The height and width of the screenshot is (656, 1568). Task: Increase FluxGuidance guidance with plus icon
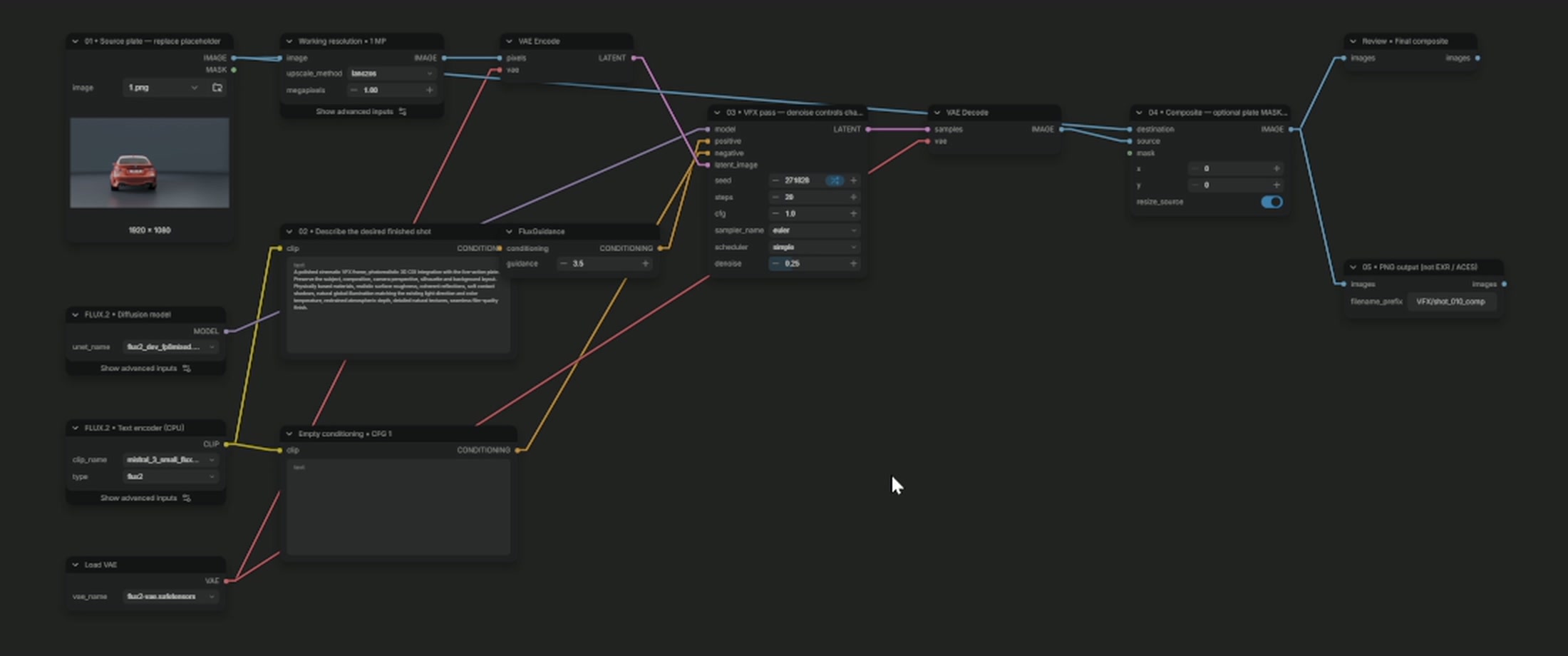pos(645,263)
